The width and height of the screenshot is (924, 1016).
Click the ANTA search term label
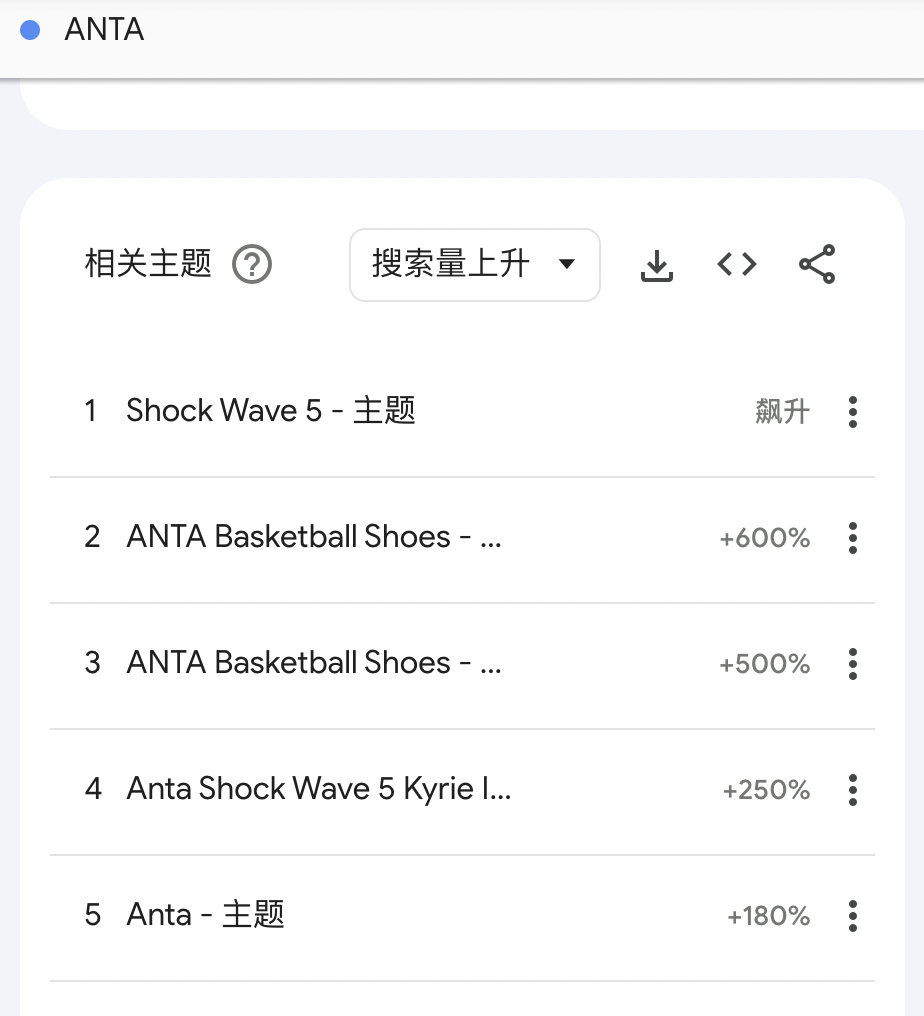(x=104, y=30)
